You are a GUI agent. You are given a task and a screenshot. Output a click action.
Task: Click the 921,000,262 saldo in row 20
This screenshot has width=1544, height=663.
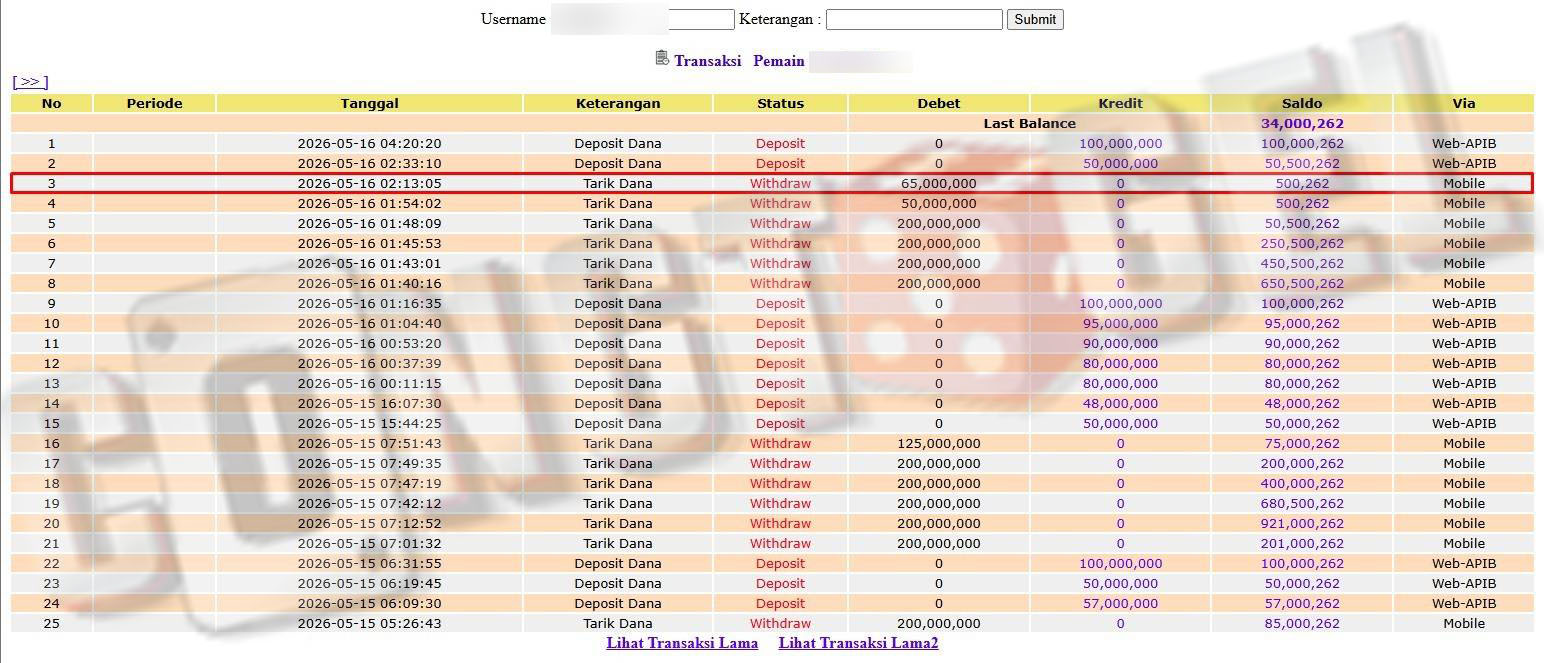pyautogui.click(x=1302, y=523)
